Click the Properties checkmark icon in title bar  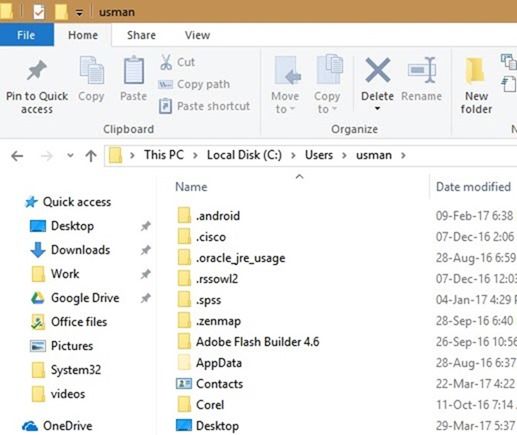coord(39,12)
